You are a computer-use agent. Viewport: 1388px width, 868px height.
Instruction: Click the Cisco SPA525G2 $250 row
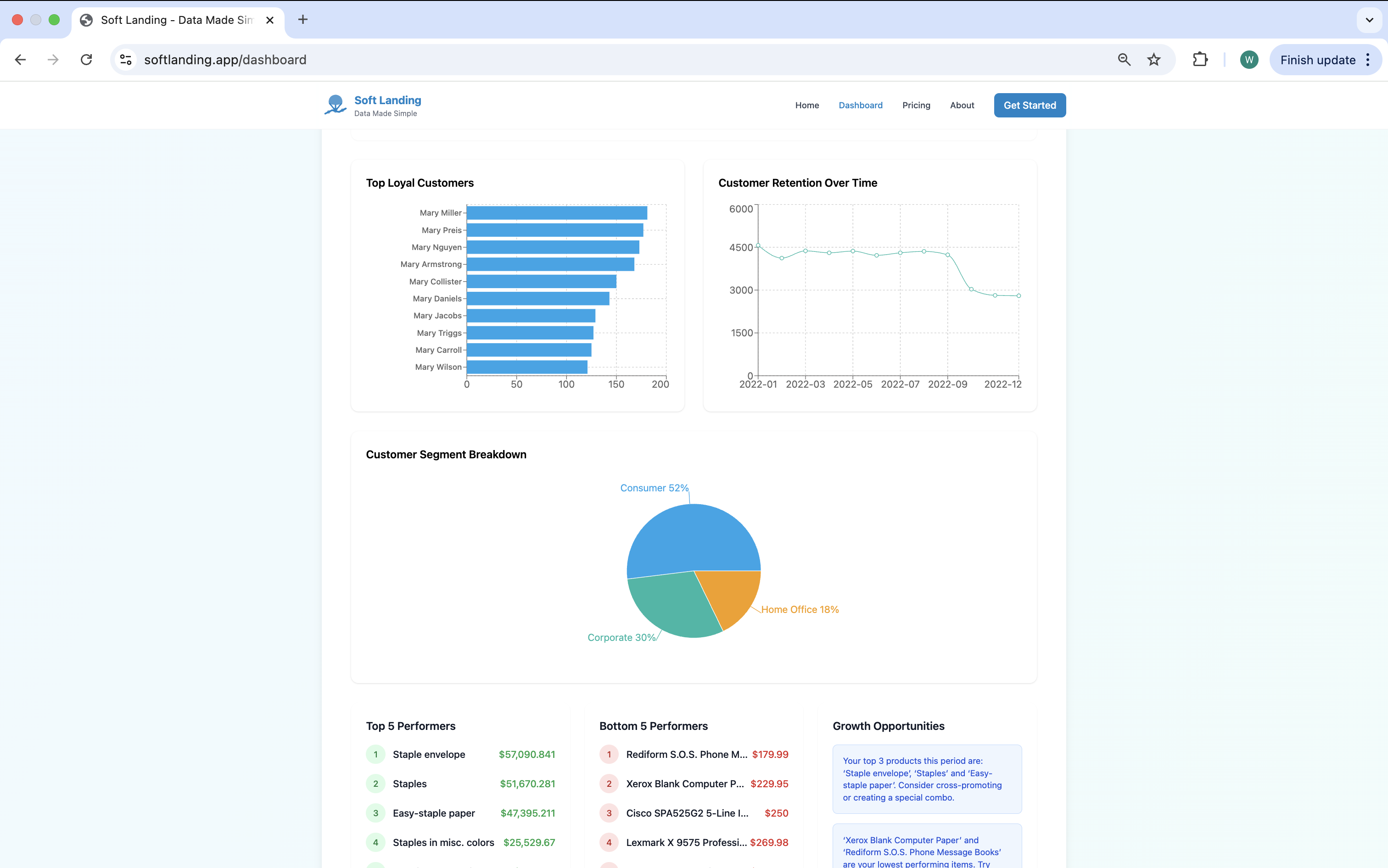tap(694, 813)
